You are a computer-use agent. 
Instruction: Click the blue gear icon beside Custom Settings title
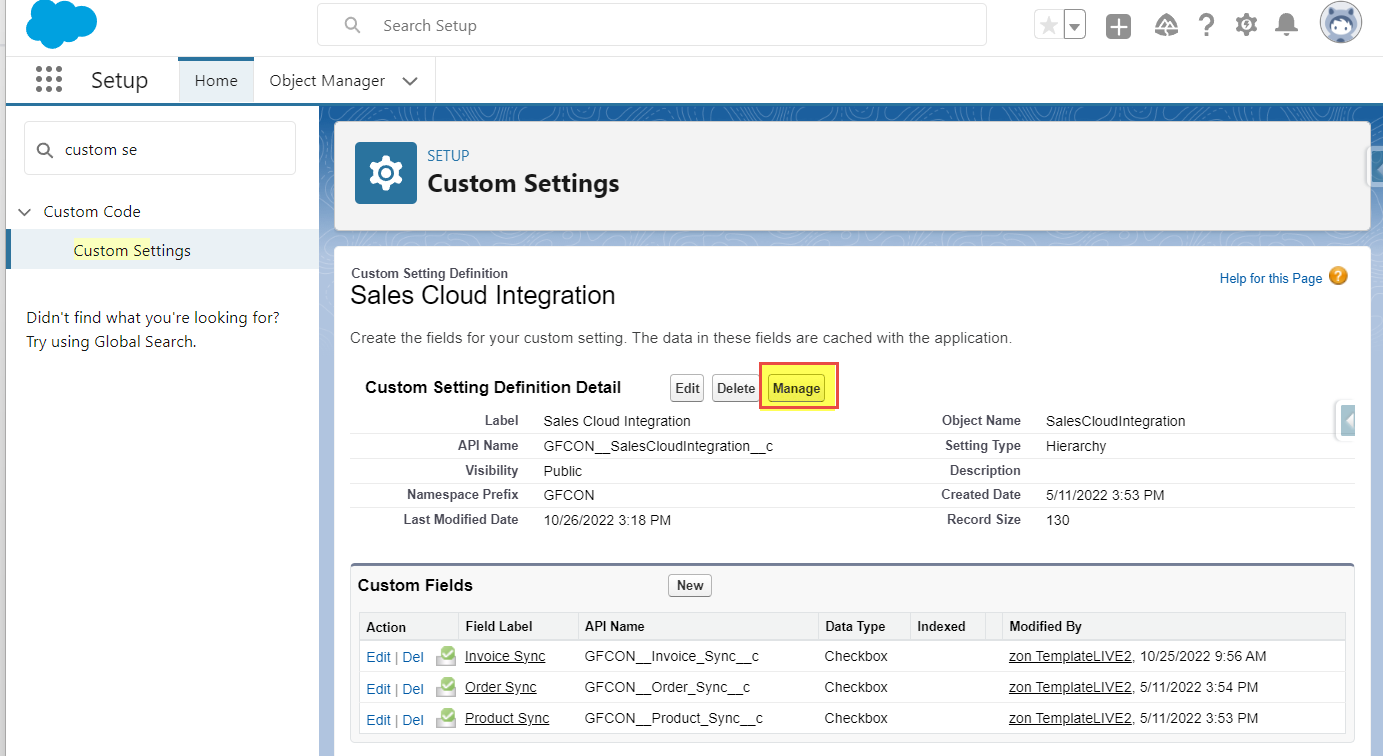click(x=386, y=173)
